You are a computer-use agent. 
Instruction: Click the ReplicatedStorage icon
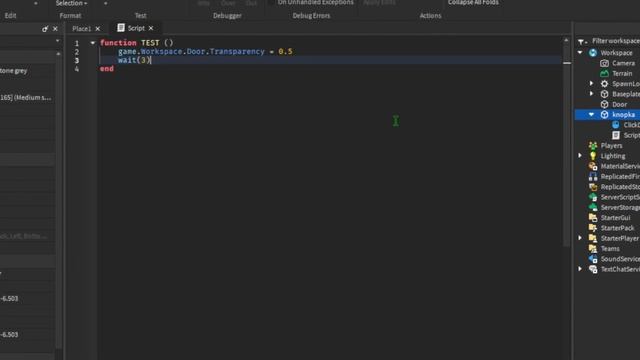(593, 187)
